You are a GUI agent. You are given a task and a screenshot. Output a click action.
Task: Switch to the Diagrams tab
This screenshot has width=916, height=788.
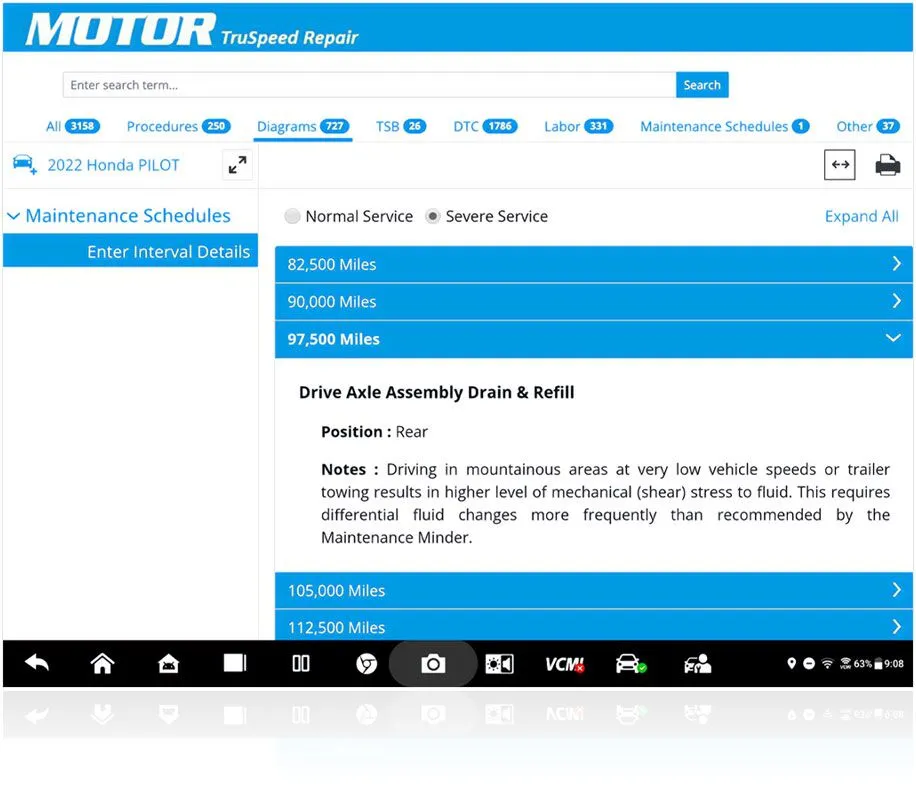tap(301, 127)
